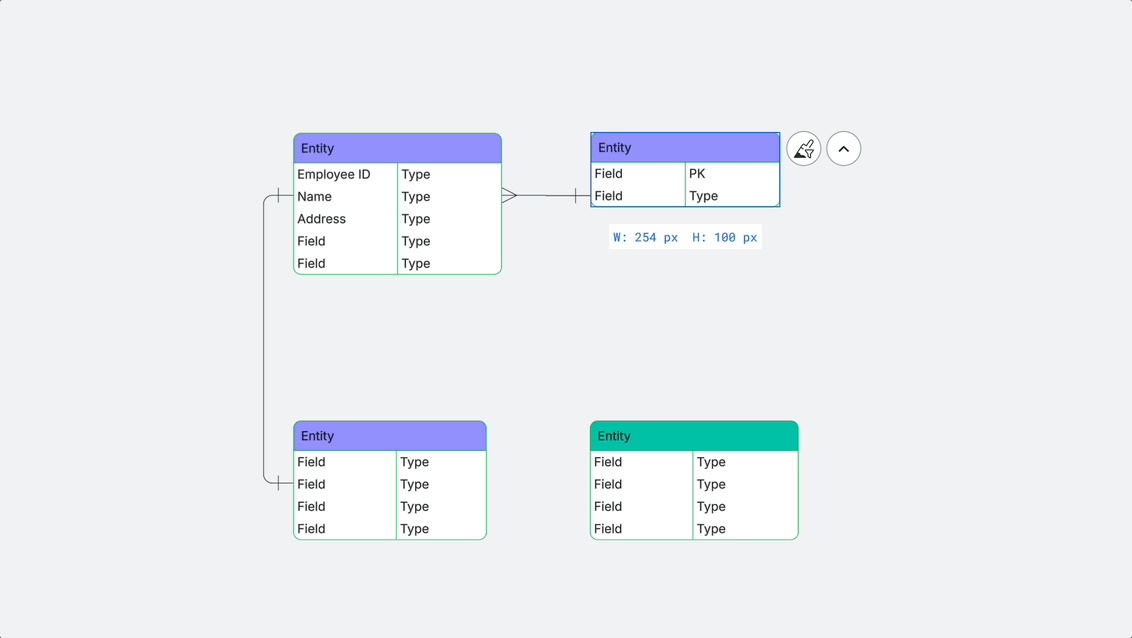Click the Address field cell

click(346, 219)
